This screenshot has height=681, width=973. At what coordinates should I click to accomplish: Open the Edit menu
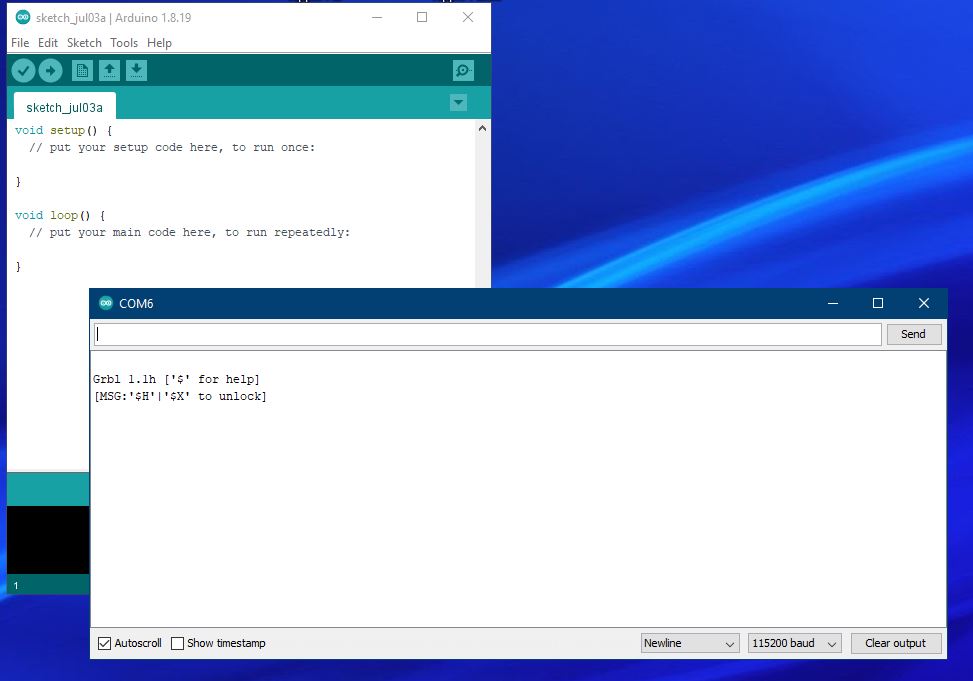click(x=48, y=43)
